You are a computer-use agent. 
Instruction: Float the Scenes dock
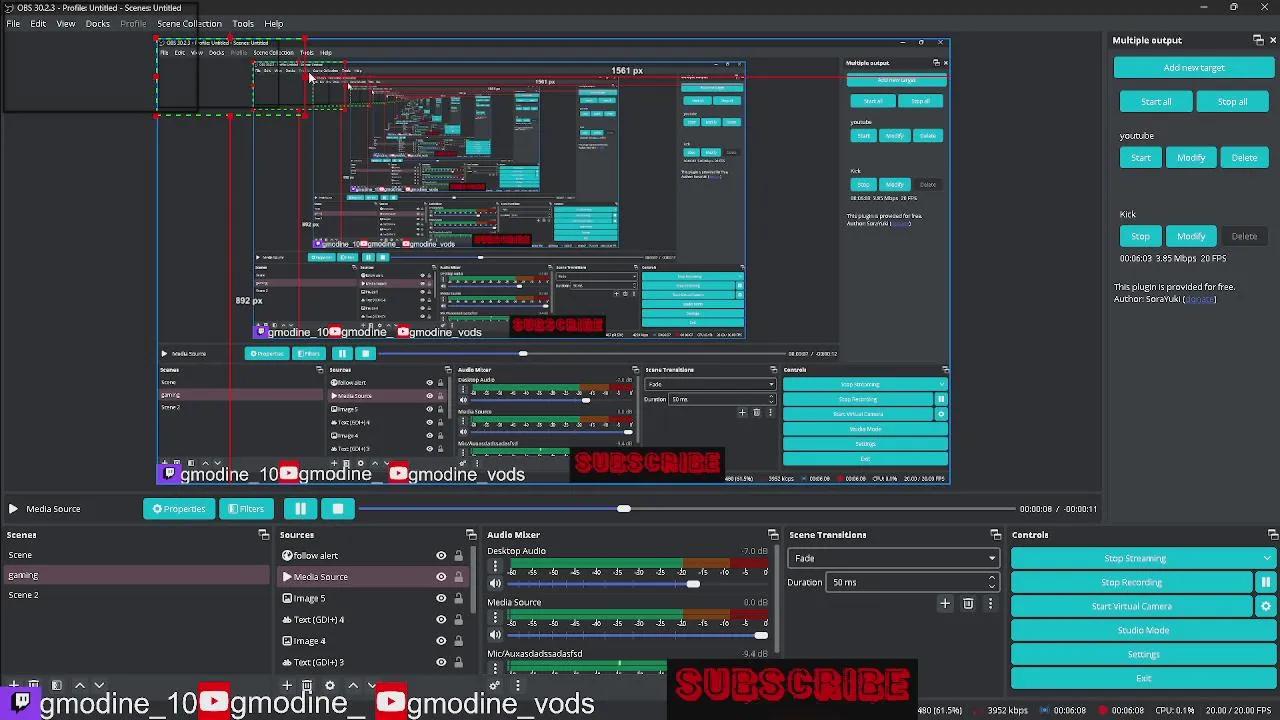[x=264, y=535]
